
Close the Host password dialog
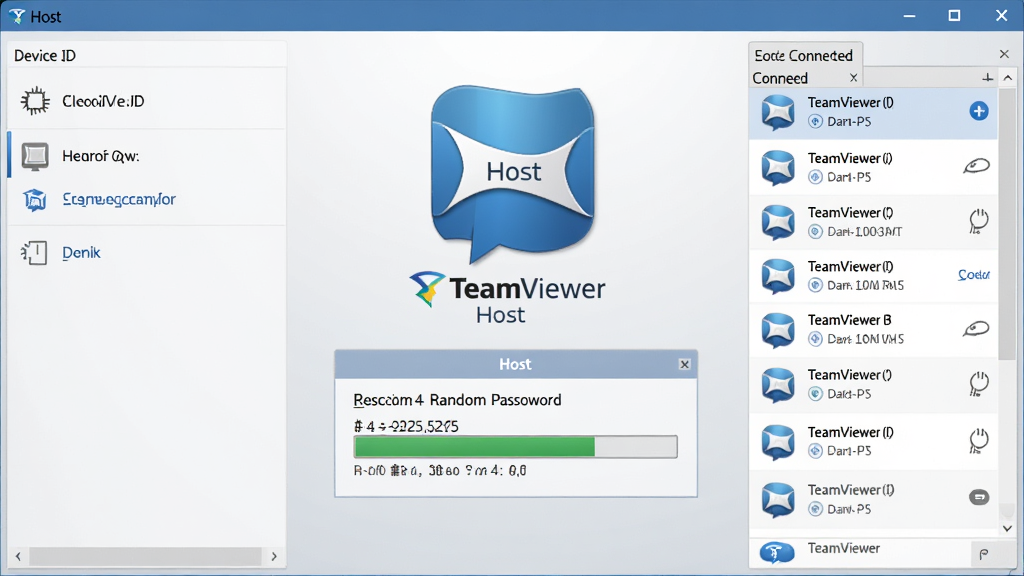pyautogui.click(x=684, y=364)
